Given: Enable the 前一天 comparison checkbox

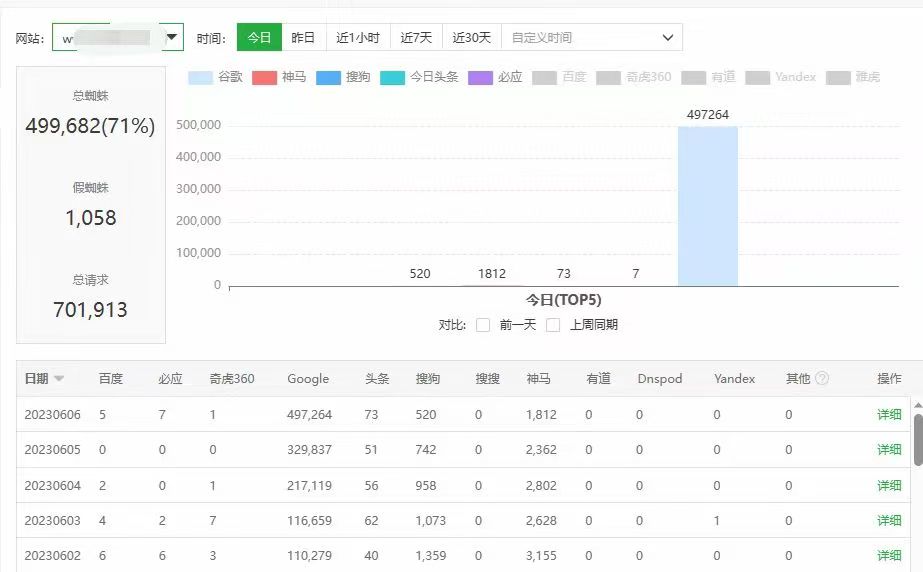Looking at the screenshot, I should pyautogui.click(x=483, y=325).
